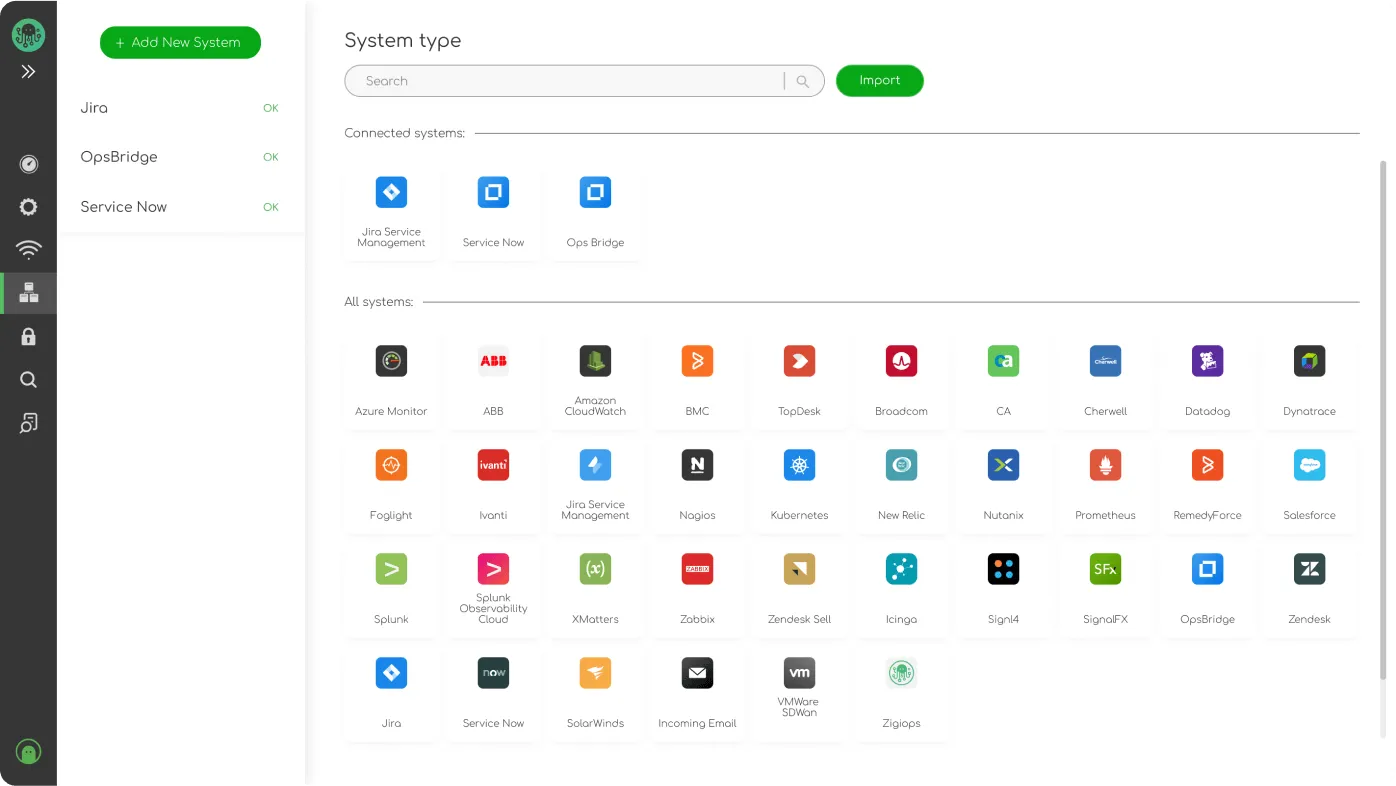Screen dimensions: 1396x786
Task: Select the Datadog system tile
Action: click(1207, 382)
